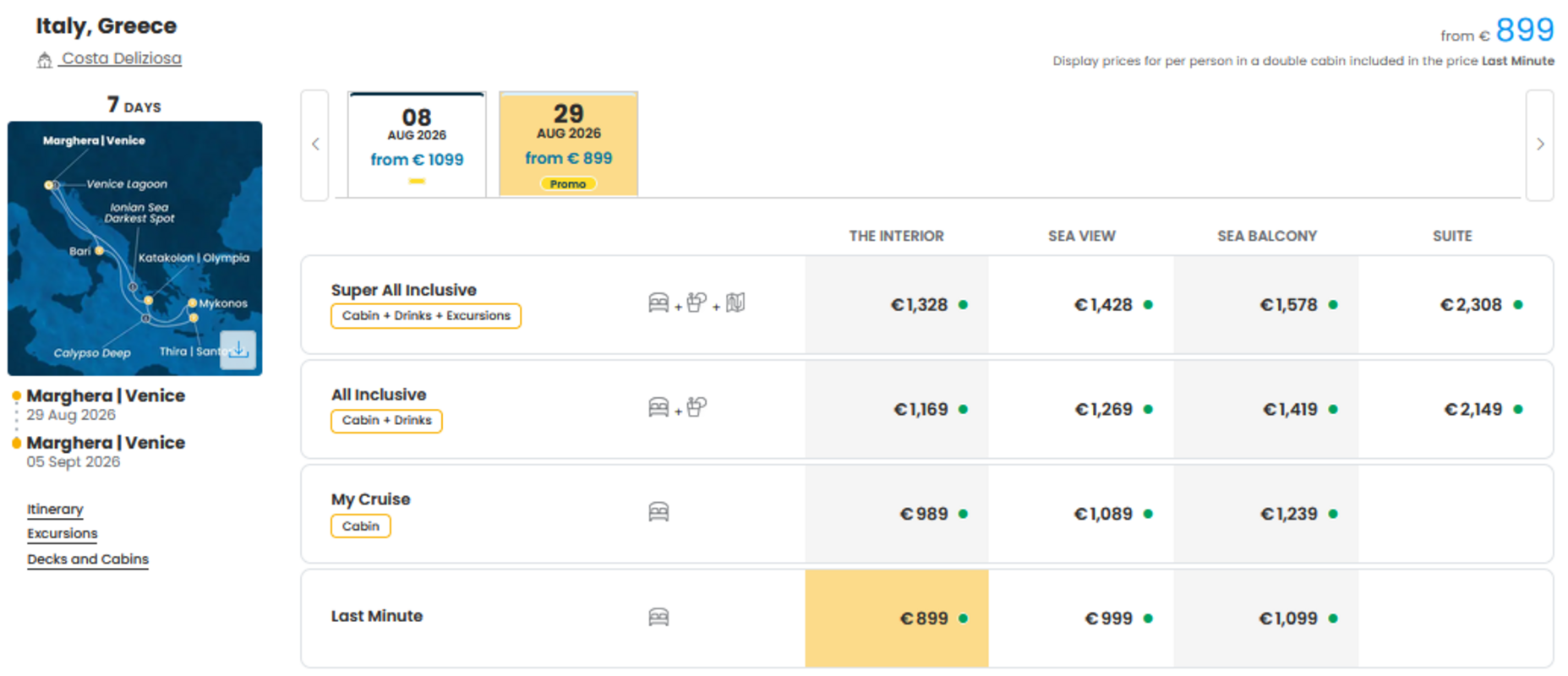
Task: Select My Cruise Sea Balcony €1,239
Action: tap(1266, 514)
